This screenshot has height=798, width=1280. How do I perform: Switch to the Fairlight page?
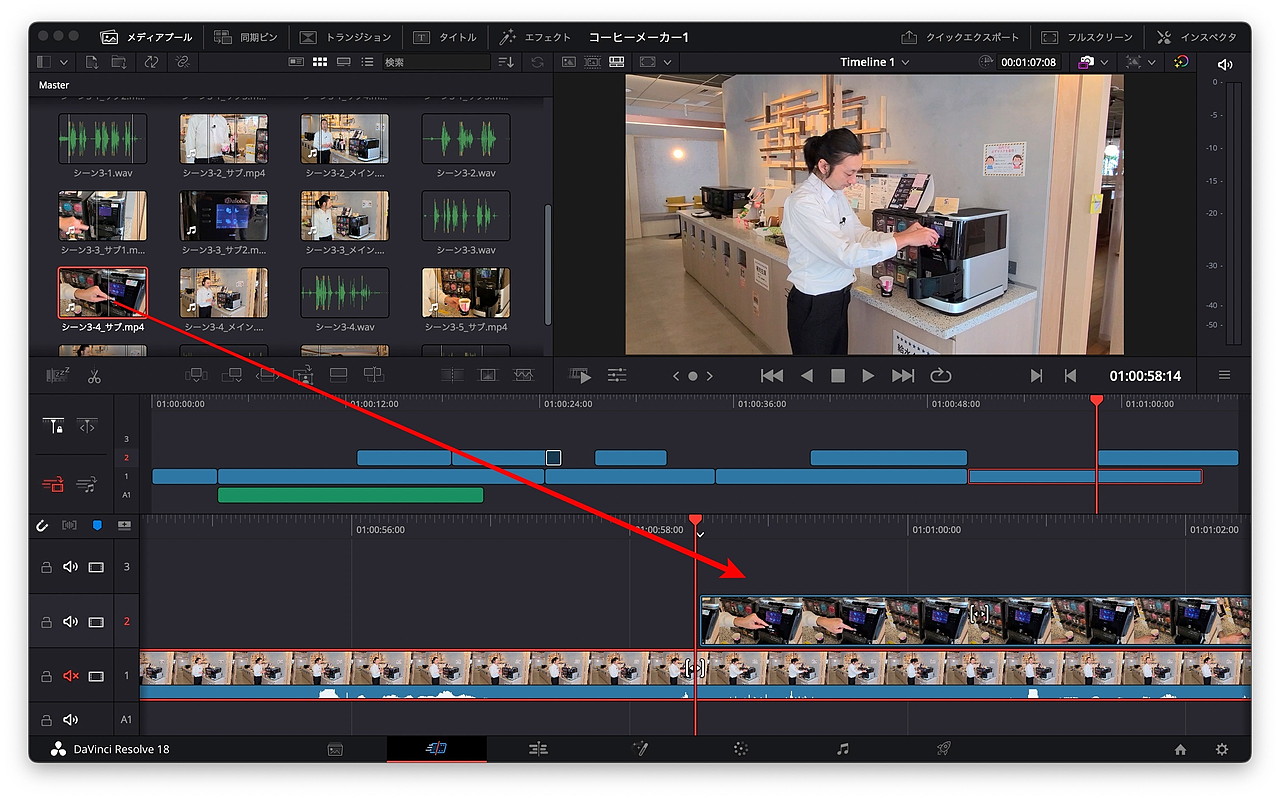point(843,749)
